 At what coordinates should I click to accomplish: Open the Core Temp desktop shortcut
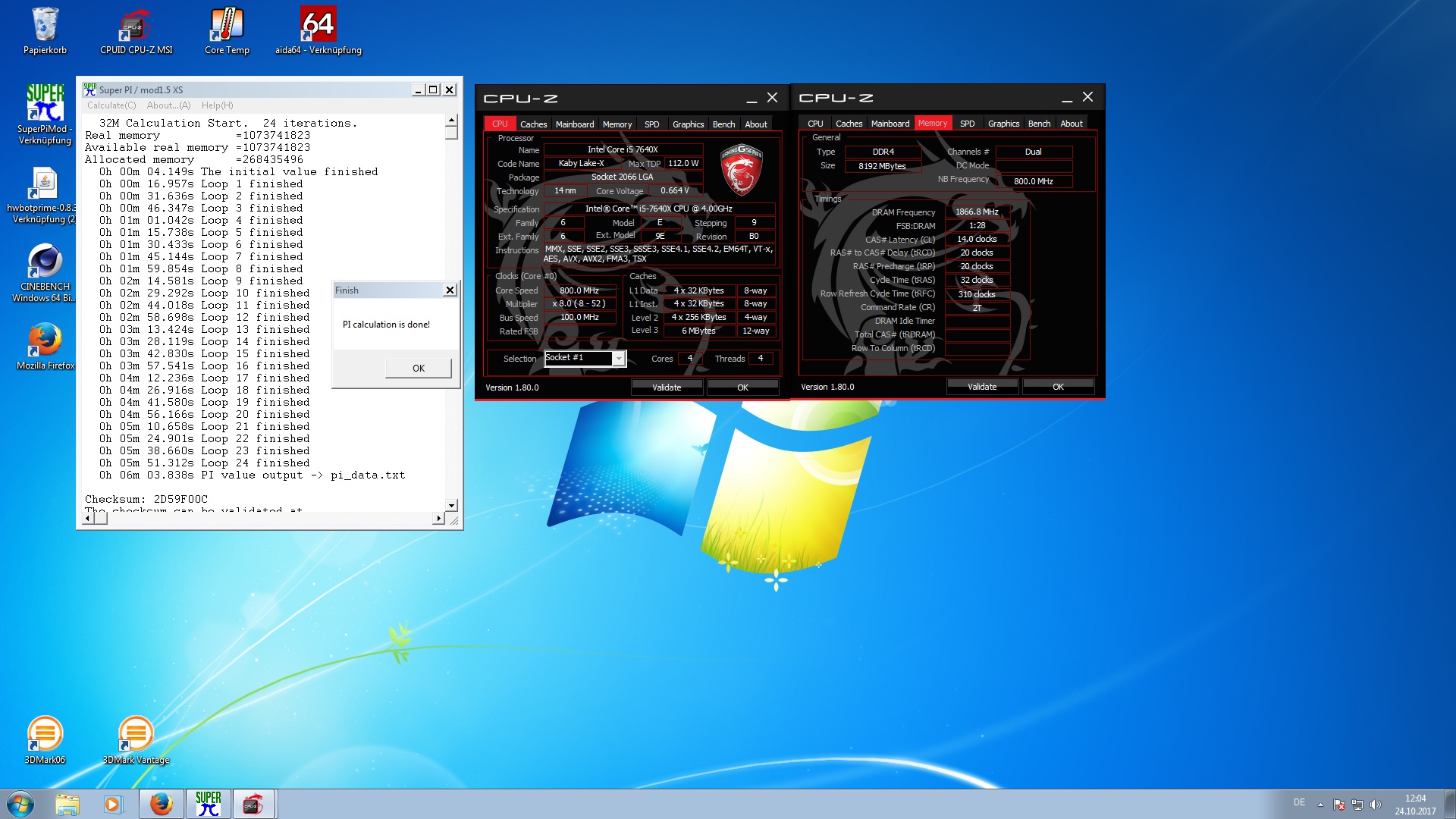click(x=227, y=32)
